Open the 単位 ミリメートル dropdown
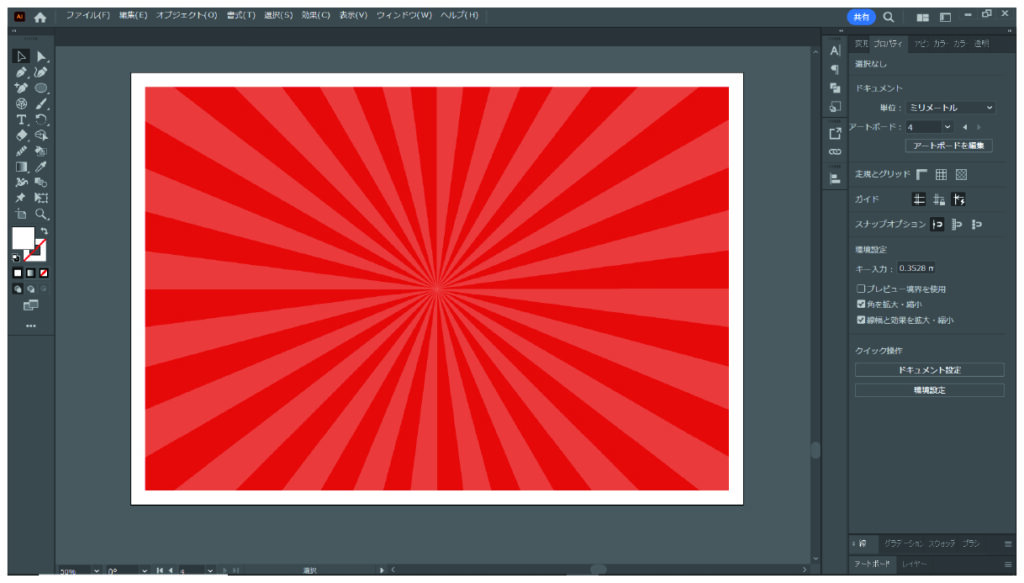This screenshot has width=1024, height=583. click(950, 108)
